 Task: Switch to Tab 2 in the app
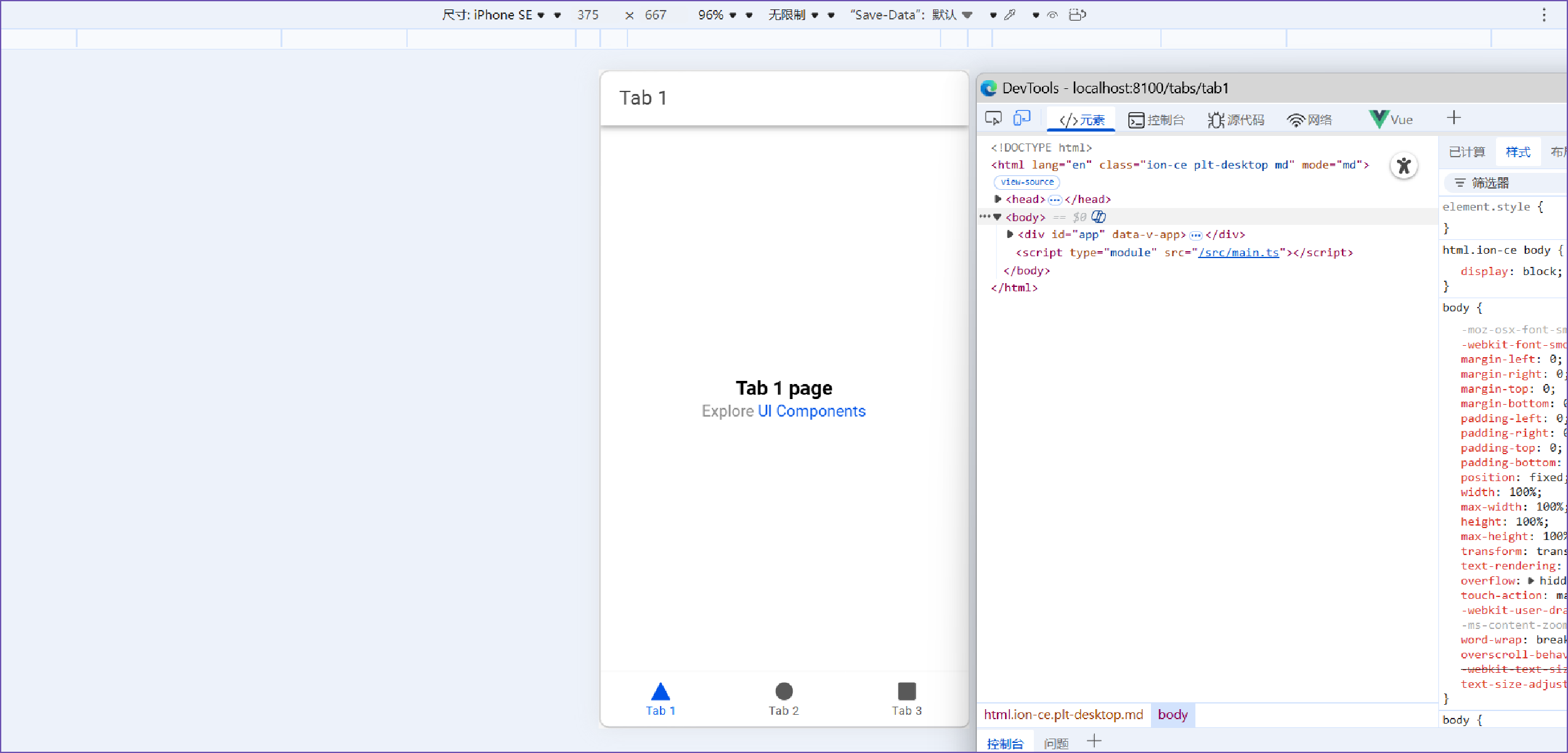[x=784, y=699]
